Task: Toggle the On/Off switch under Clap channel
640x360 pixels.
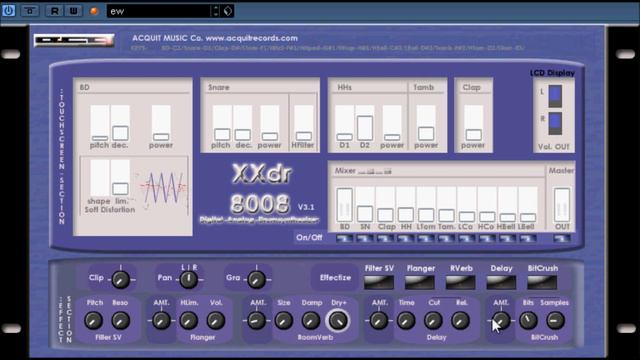Action: point(385,238)
